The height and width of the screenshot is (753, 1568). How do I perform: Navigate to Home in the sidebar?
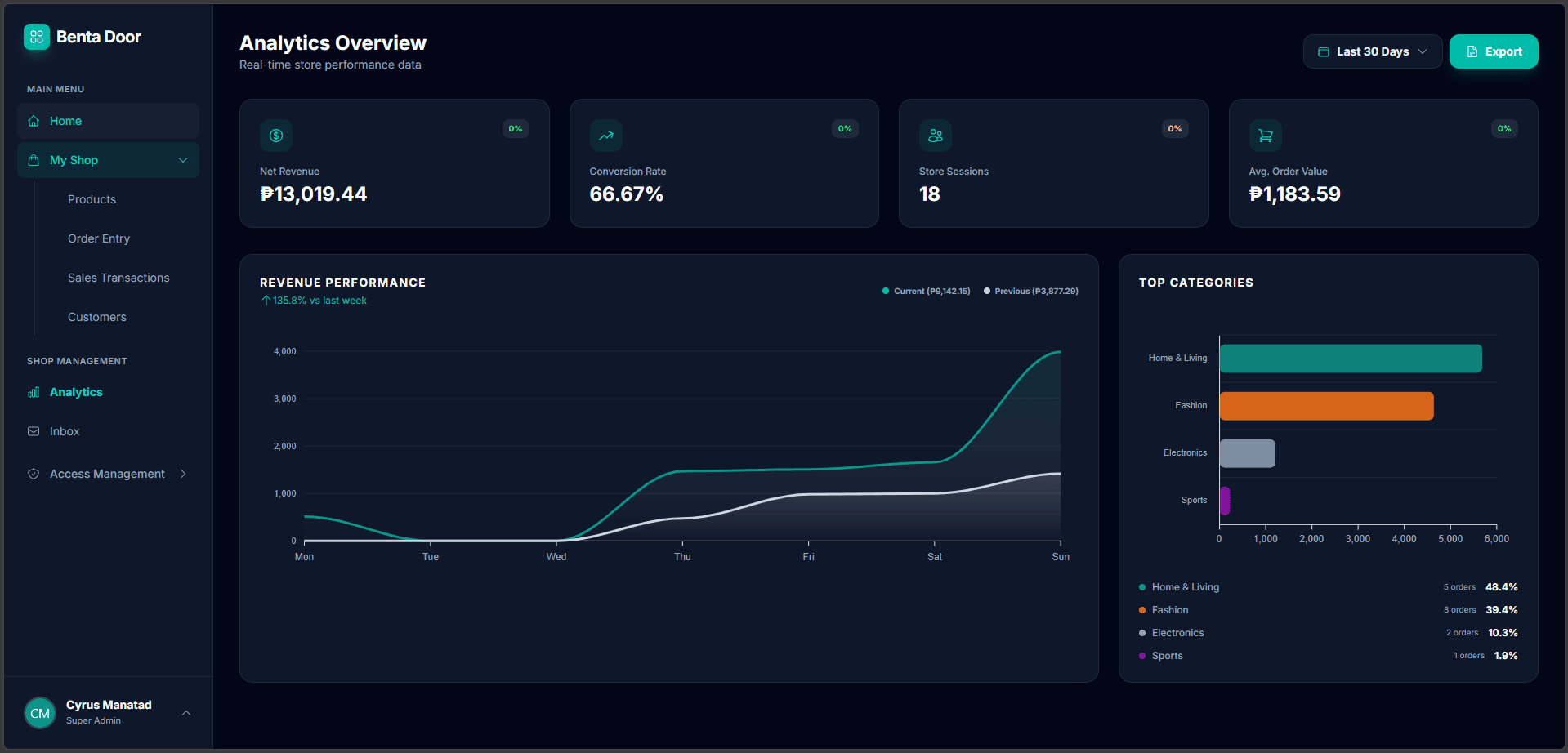tap(108, 121)
